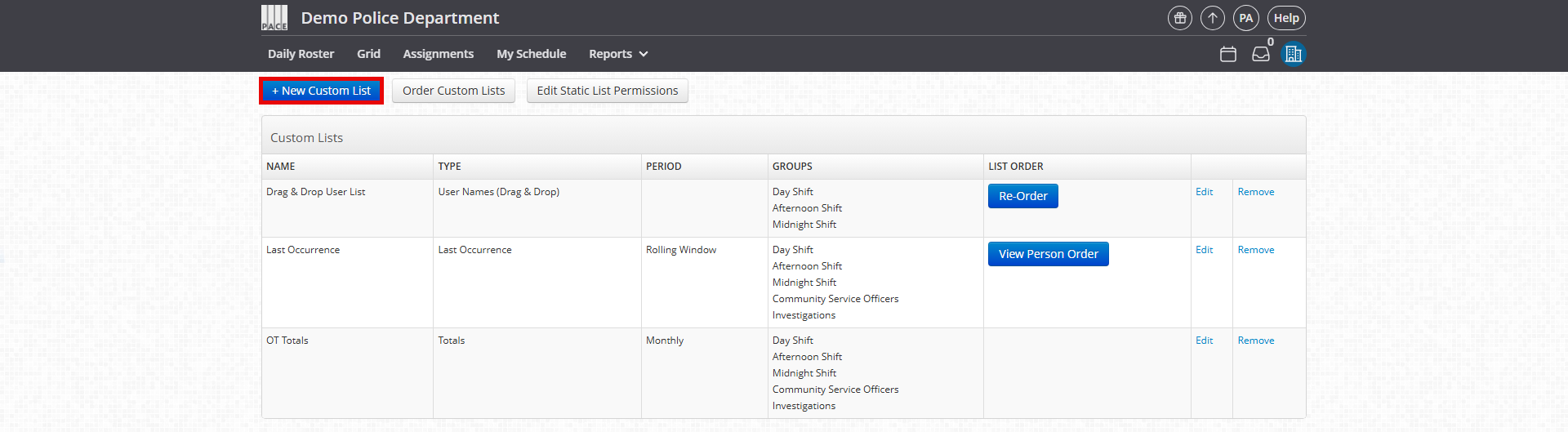Open the Assignments page
Image resolution: width=1568 pixels, height=432 pixels.
click(438, 54)
